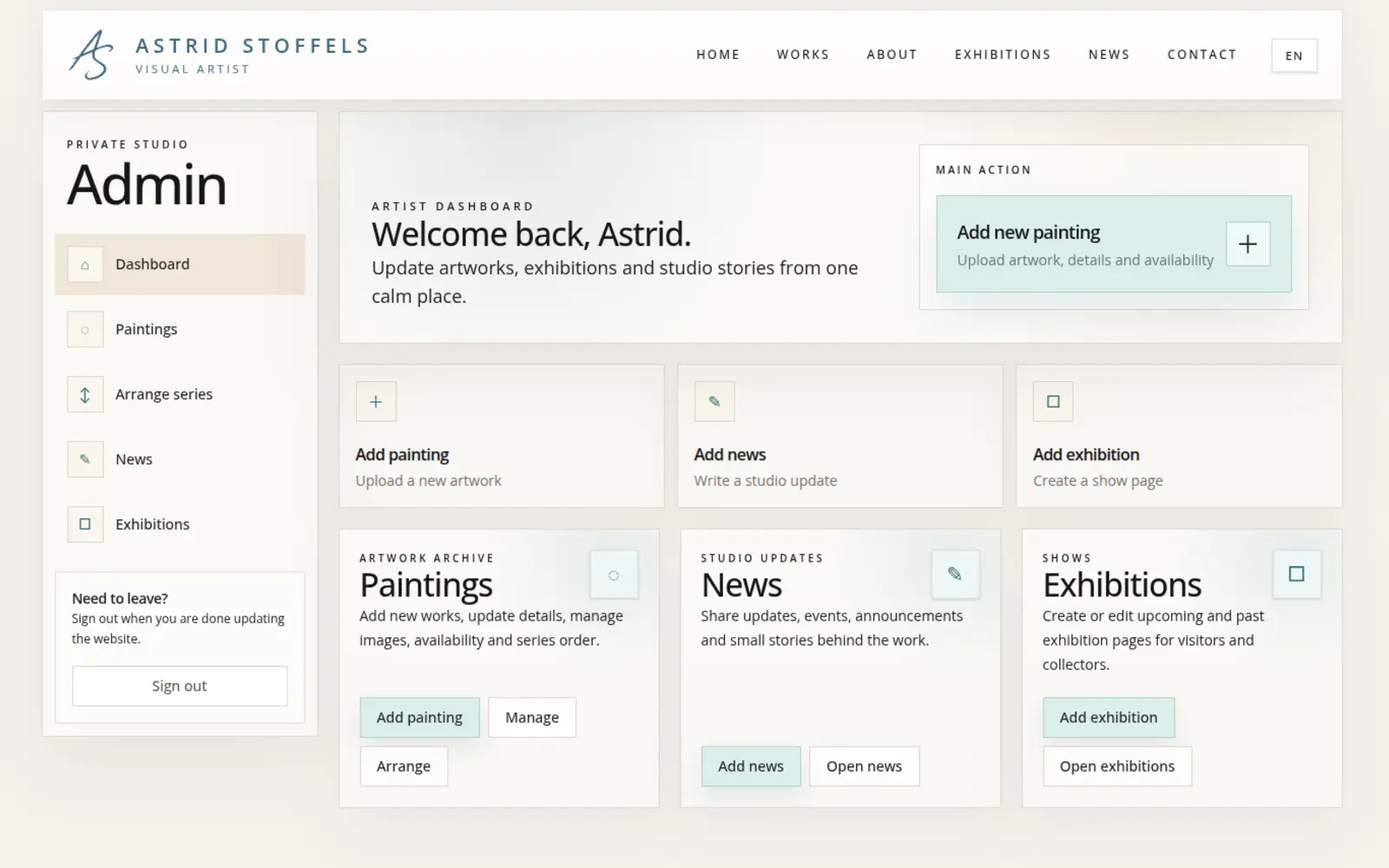Select News in the admin sidebar
Viewport: 1389px width, 868px height.
point(180,460)
